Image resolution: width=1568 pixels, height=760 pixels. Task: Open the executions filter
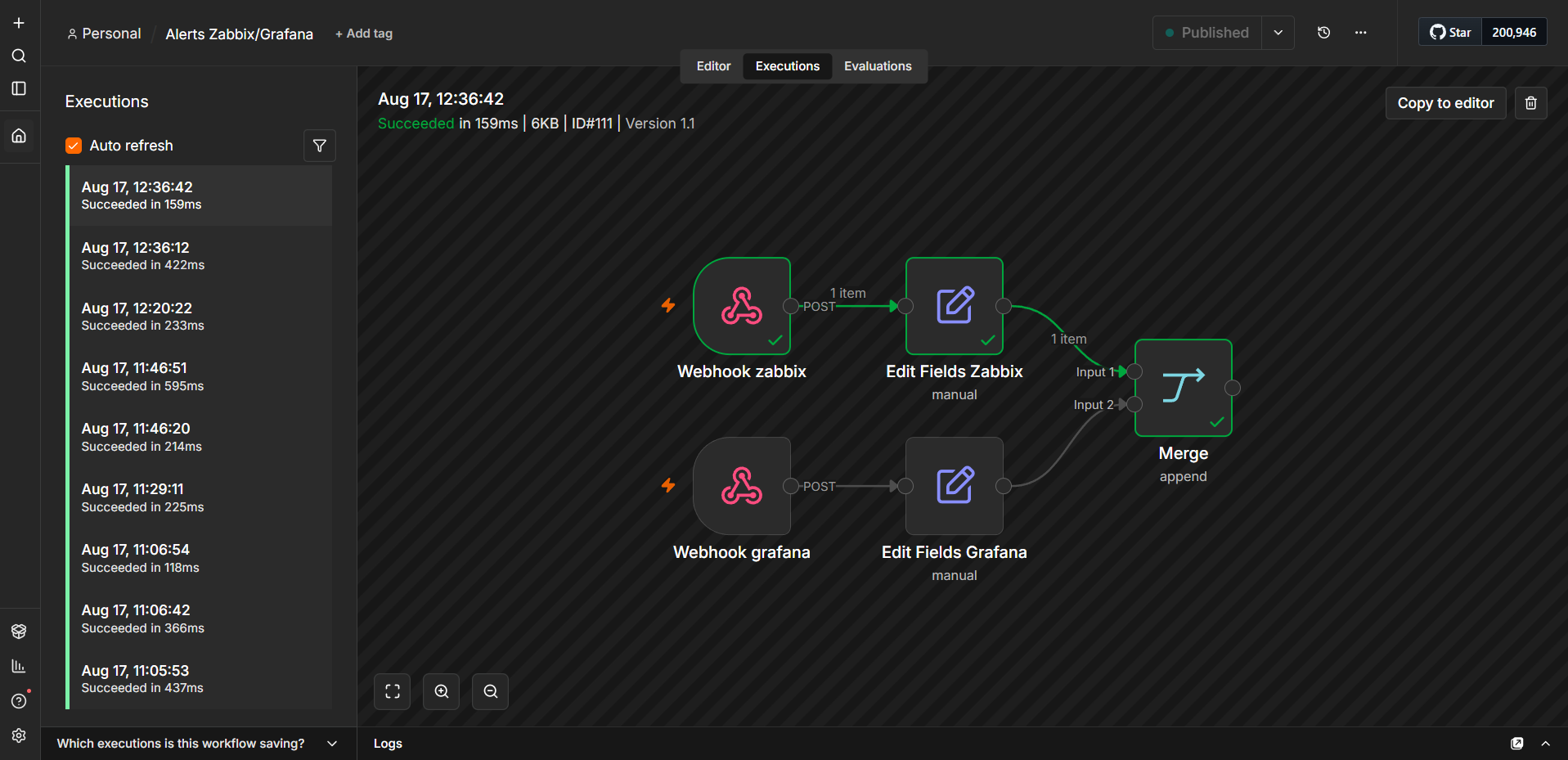[320, 146]
